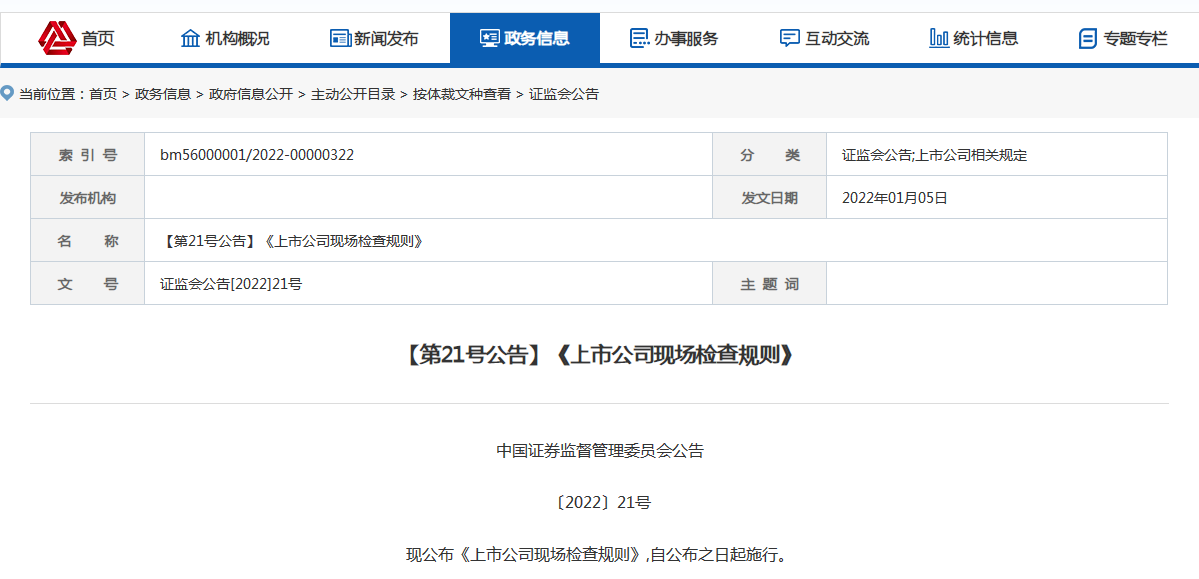Image resolution: width=1199 pixels, height=579 pixels.
Task: Click the 统计信息 bar chart icon
Action: (939, 37)
